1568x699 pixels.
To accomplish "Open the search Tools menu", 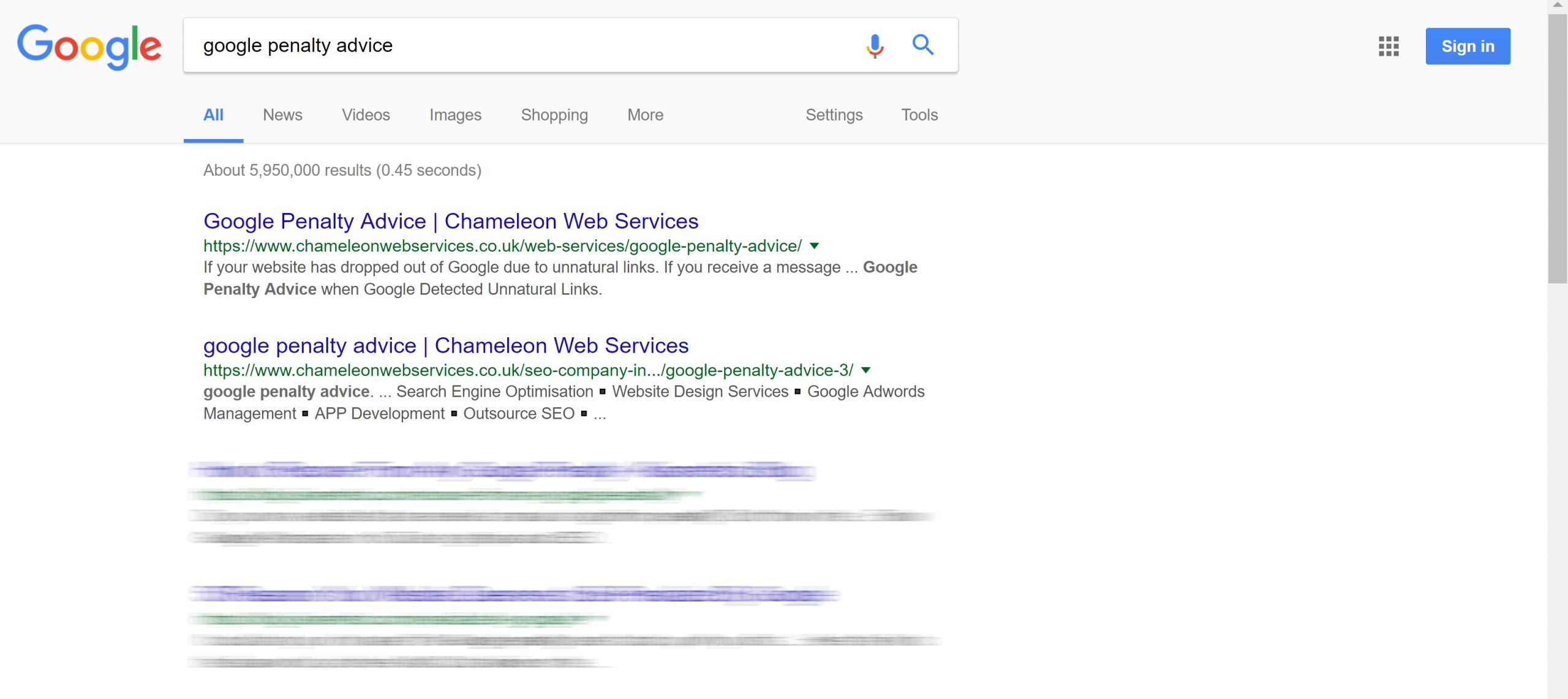I will (919, 115).
